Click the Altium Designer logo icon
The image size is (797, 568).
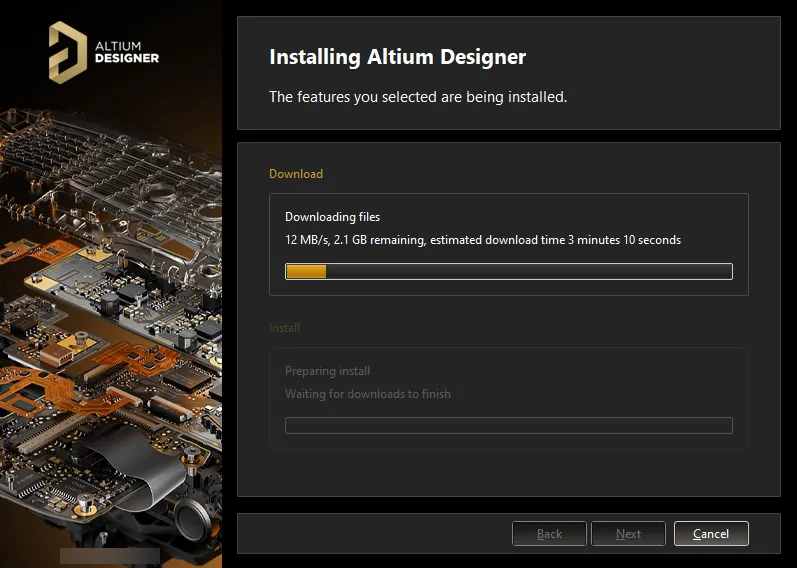(x=68, y=52)
